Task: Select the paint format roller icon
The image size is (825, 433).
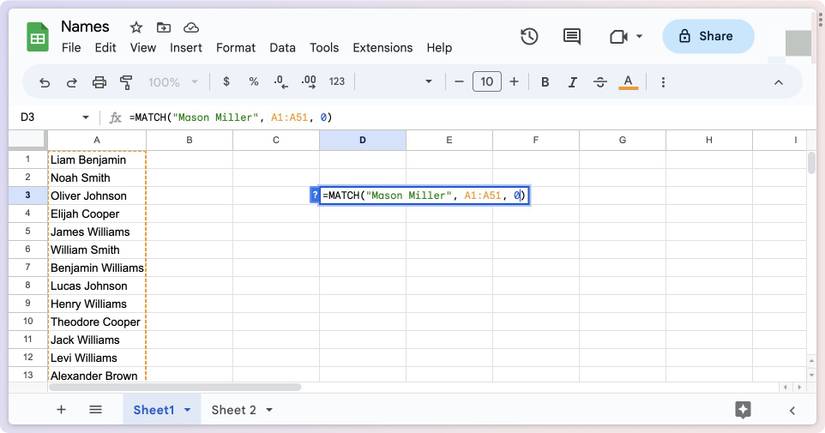Action: [x=126, y=82]
